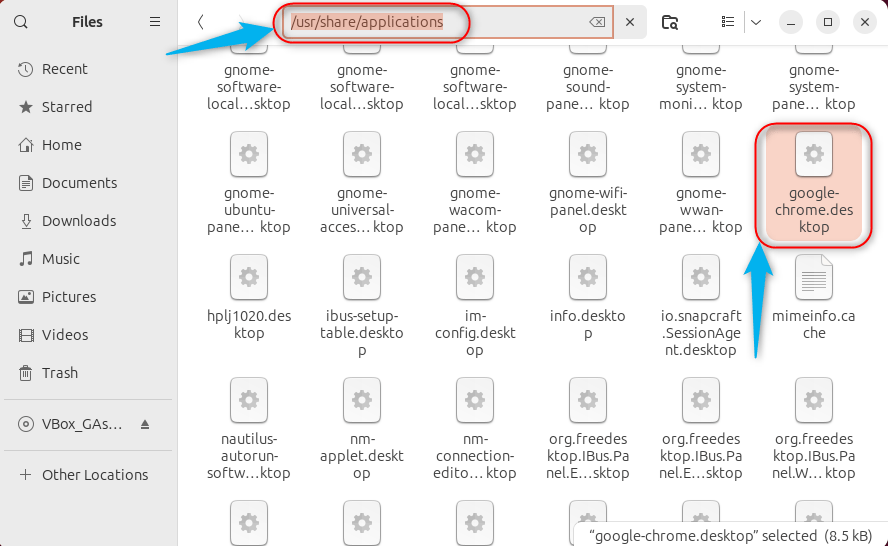Select mimeinfo.cache text file icon

click(814, 277)
